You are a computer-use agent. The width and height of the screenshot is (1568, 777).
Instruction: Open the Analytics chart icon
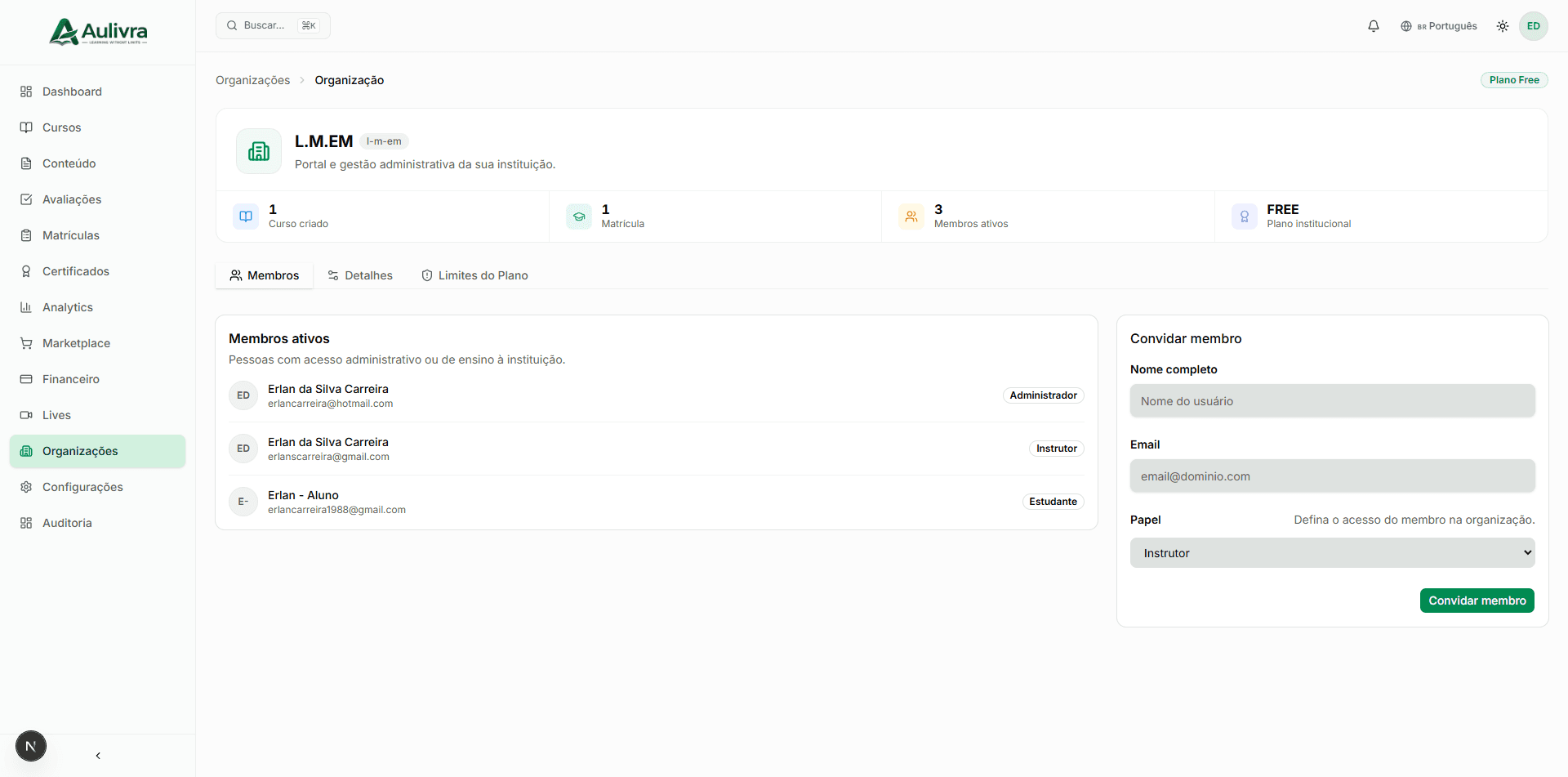point(26,307)
